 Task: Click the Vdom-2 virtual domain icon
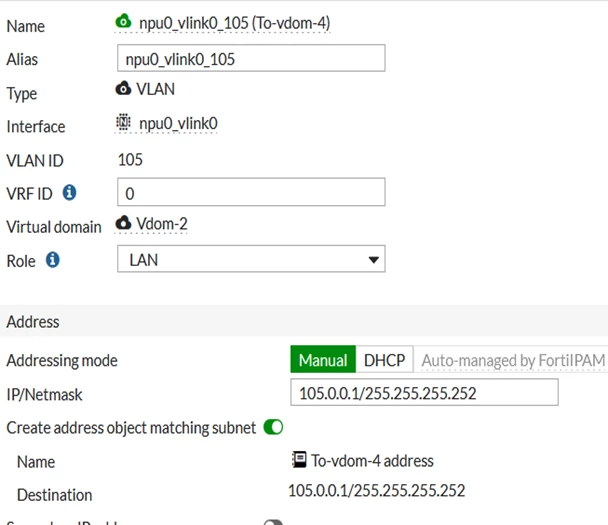click(x=123, y=223)
